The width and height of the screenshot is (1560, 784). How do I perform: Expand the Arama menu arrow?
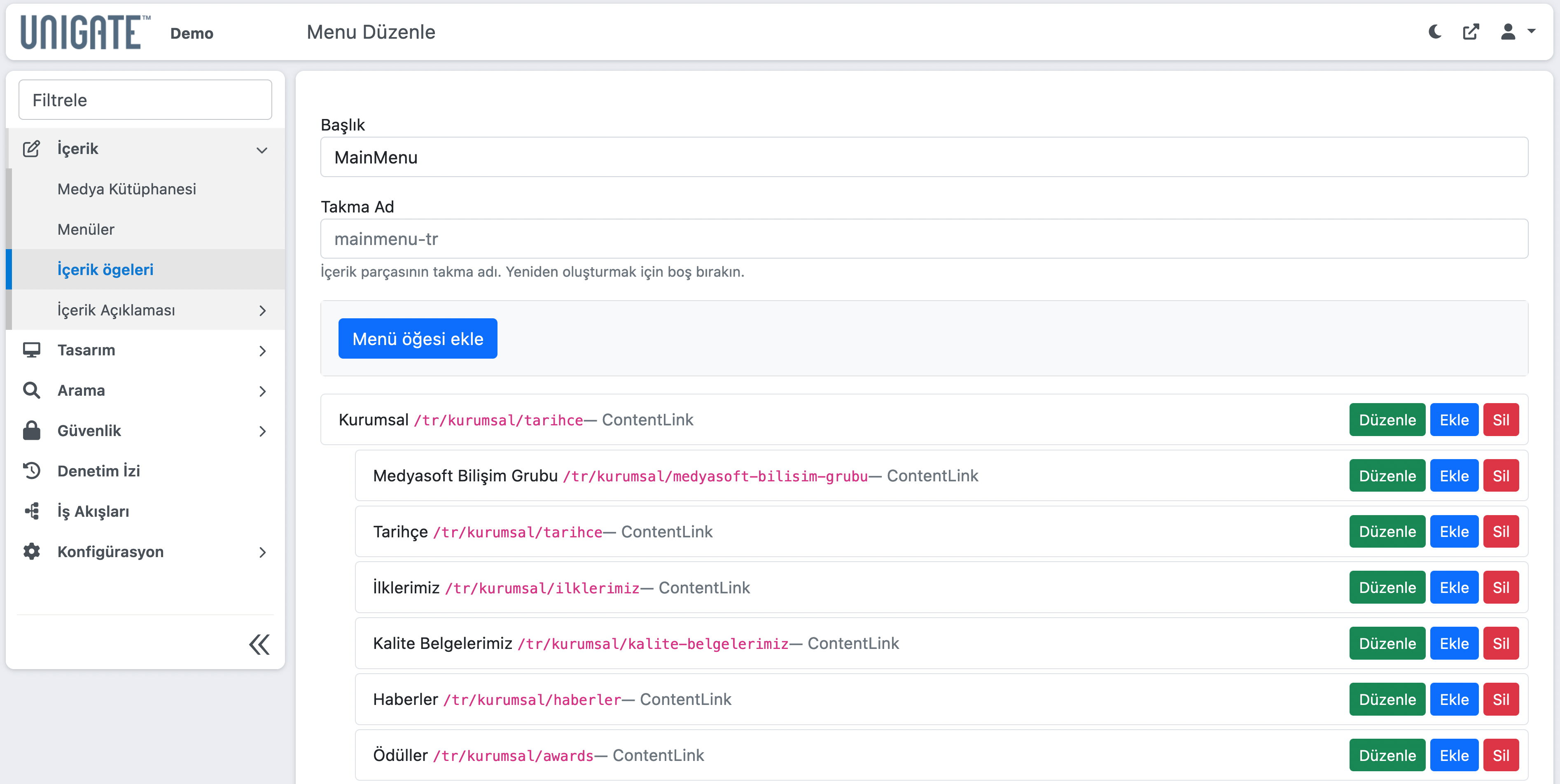click(x=262, y=392)
